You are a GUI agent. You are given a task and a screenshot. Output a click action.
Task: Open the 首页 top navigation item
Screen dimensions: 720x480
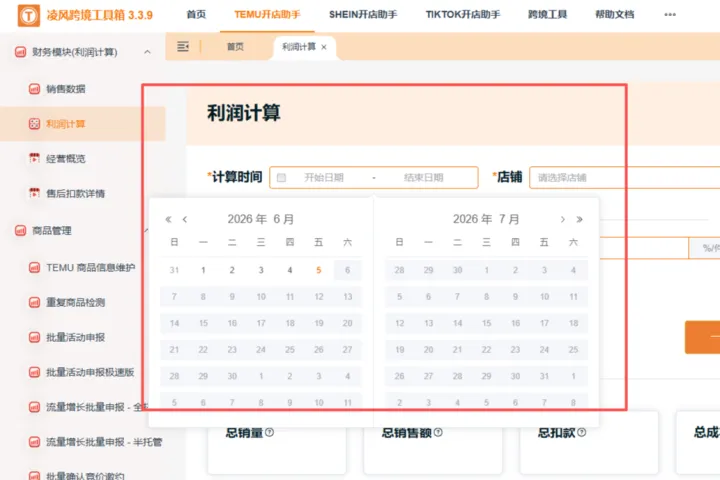coord(196,15)
